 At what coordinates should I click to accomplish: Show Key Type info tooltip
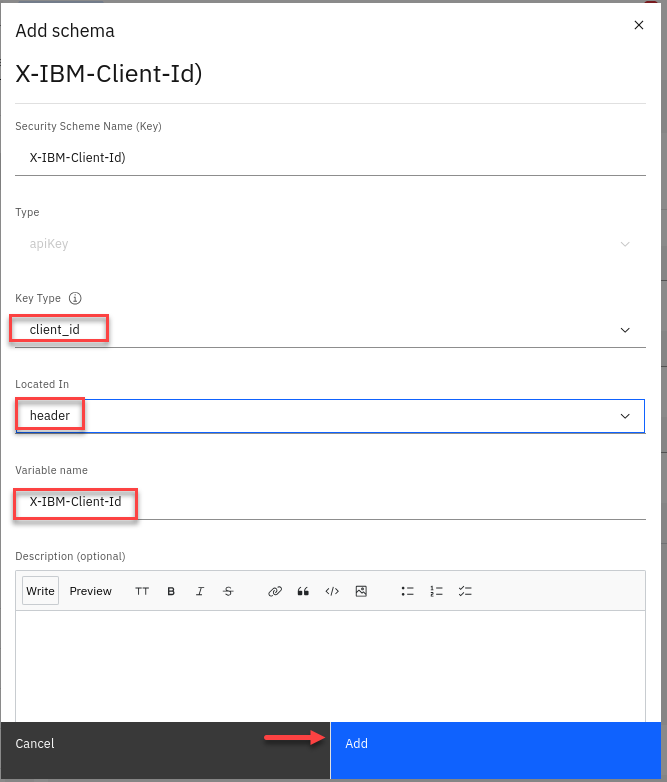[x=75, y=298]
